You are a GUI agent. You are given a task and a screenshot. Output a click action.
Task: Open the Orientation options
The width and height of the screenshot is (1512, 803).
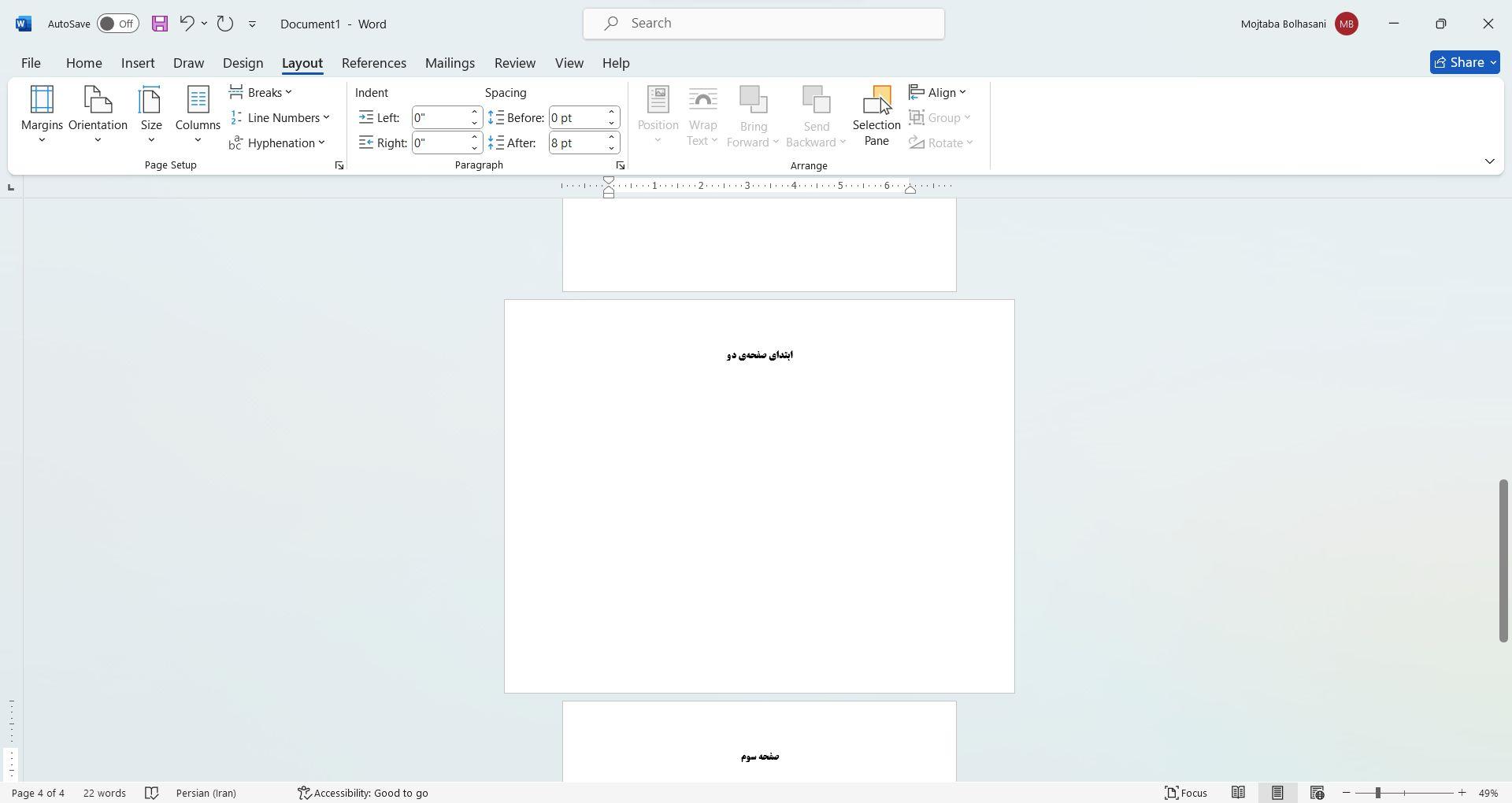(x=98, y=115)
